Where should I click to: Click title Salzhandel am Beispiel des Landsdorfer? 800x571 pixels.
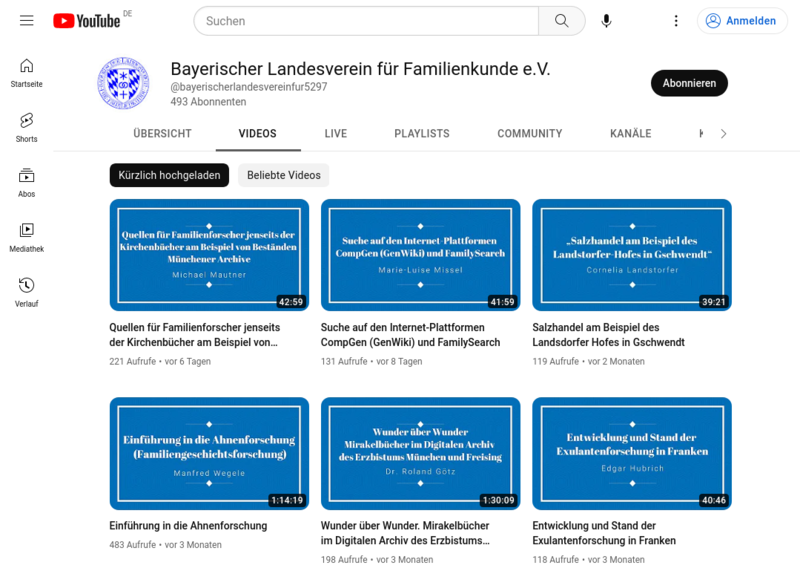(x=608, y=335)
